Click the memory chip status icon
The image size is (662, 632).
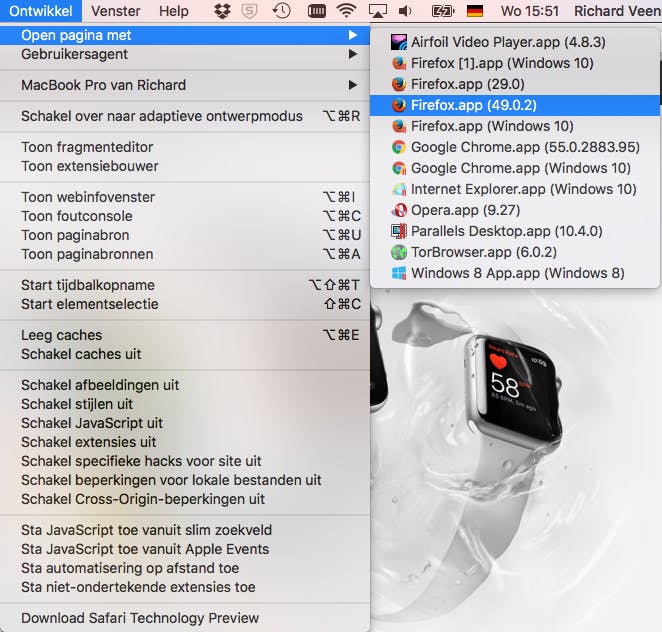click(x=317, y=11)
